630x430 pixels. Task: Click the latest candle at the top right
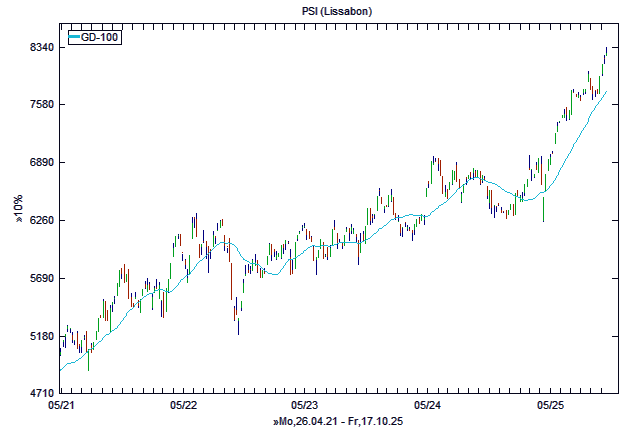point(606,52)
